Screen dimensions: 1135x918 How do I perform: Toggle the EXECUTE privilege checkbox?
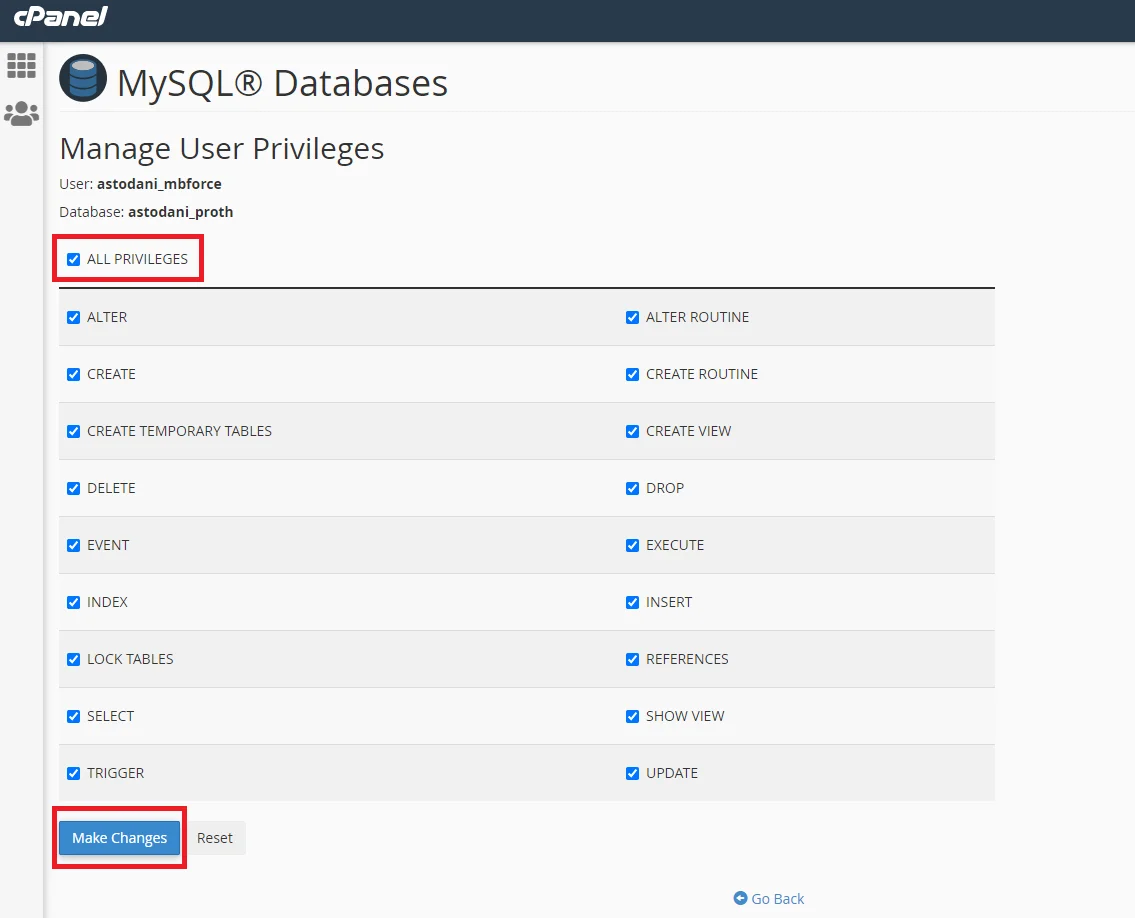coord(632,545)
